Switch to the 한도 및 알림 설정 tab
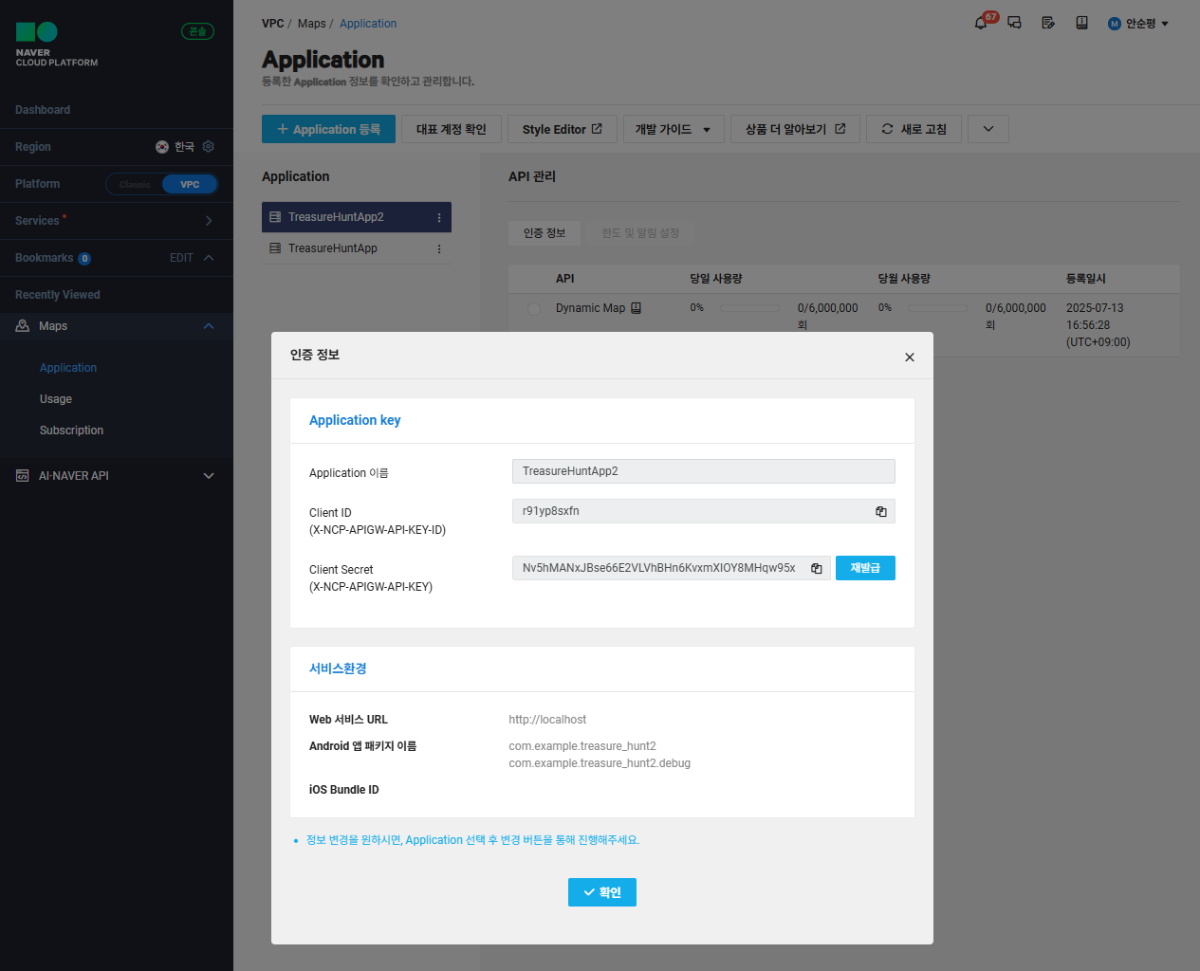1200x971 pixels. click(x=640, y=232)
